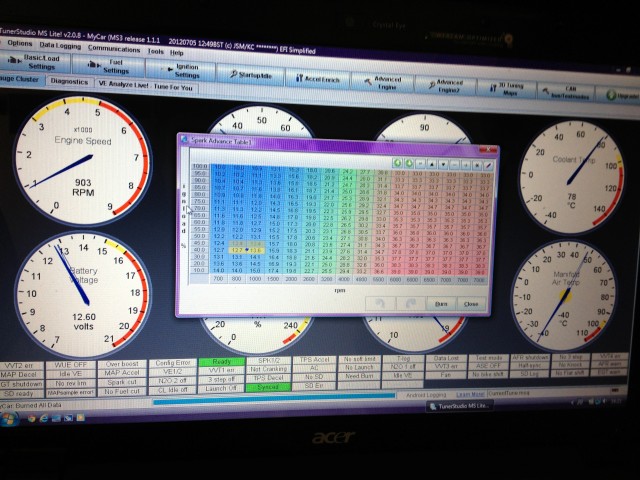
Task: Click the 10.0 load axis bin
Action: point(199,270)
